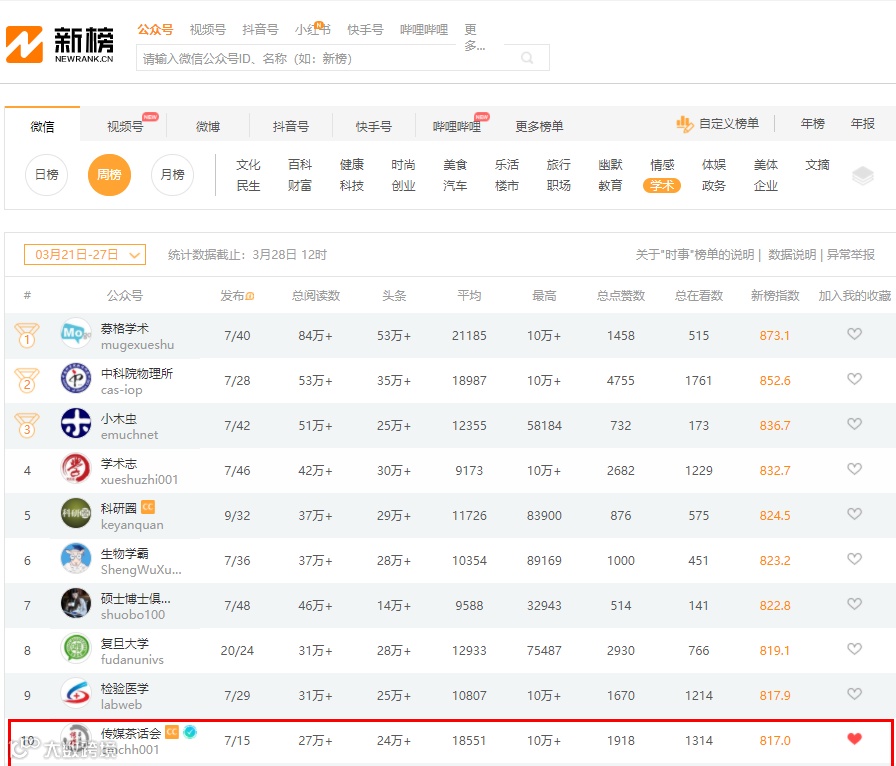Open 小木虫 account avatar
Screen dimensions: 896x766
pyautogui.click(x=76, y=423)
